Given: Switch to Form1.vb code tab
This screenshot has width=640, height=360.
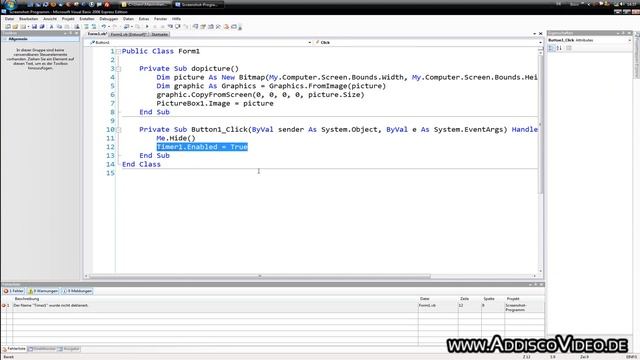Looking at the screenshot, I should [x=97, y=34].
